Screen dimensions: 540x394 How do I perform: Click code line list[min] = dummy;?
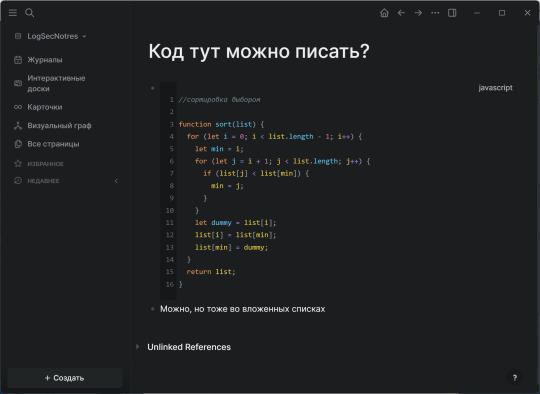point(231,248)
